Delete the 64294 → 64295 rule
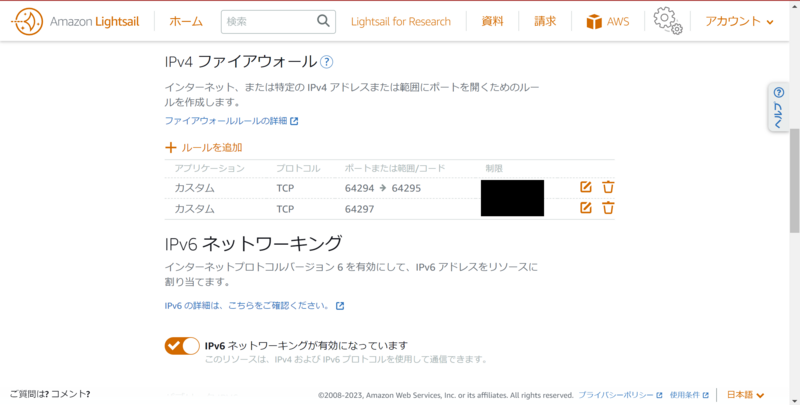Image resolution: width=800 pixels, height=405 pixels. (x=608, y=187)
